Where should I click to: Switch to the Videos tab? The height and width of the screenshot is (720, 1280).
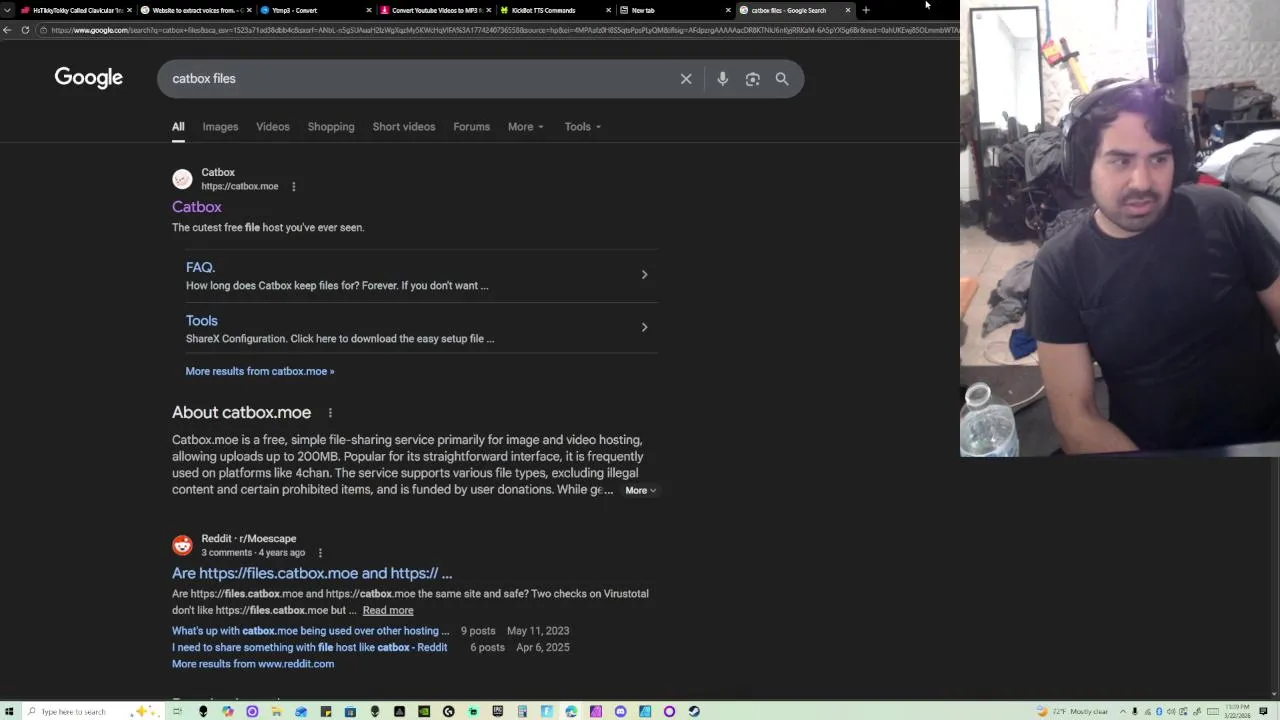[x=272, y=127]
